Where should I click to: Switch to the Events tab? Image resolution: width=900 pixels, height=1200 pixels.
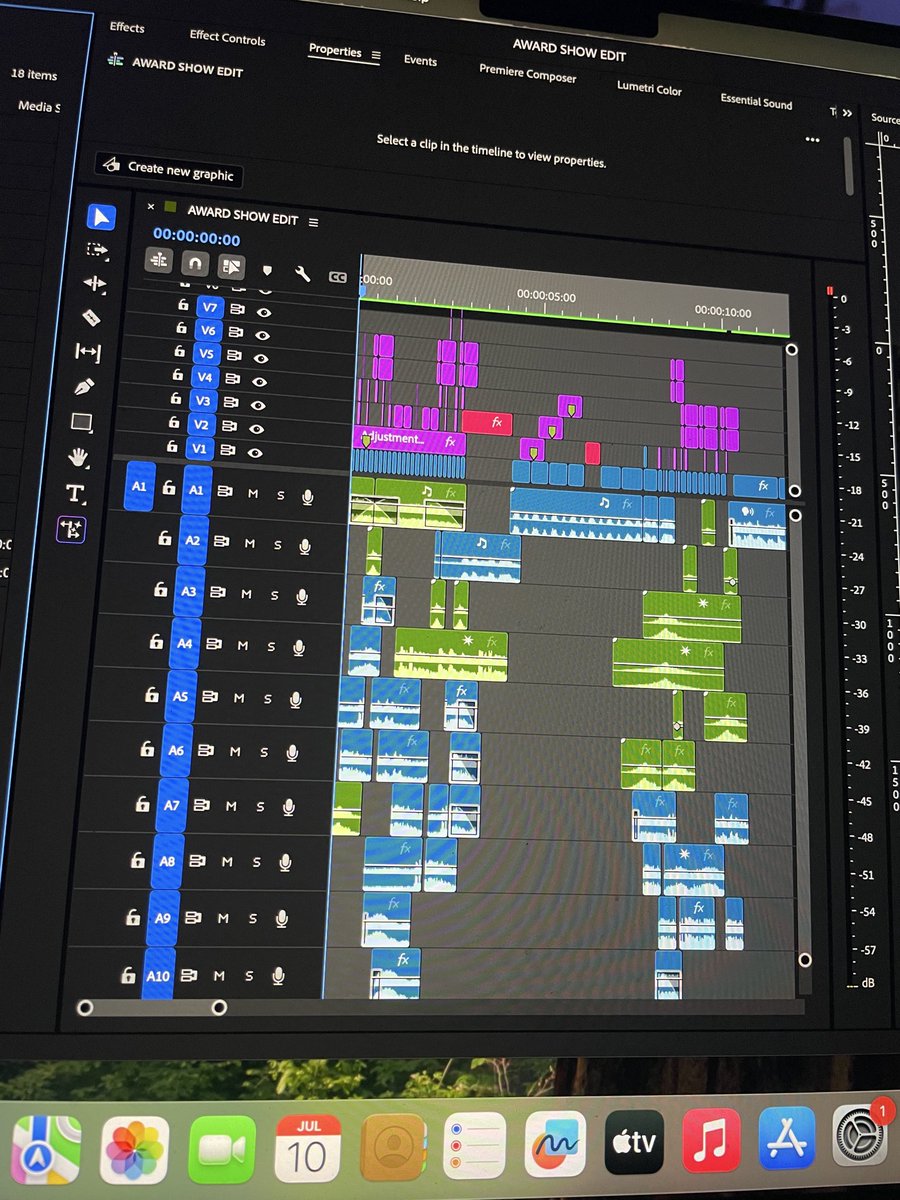[420, 61]
